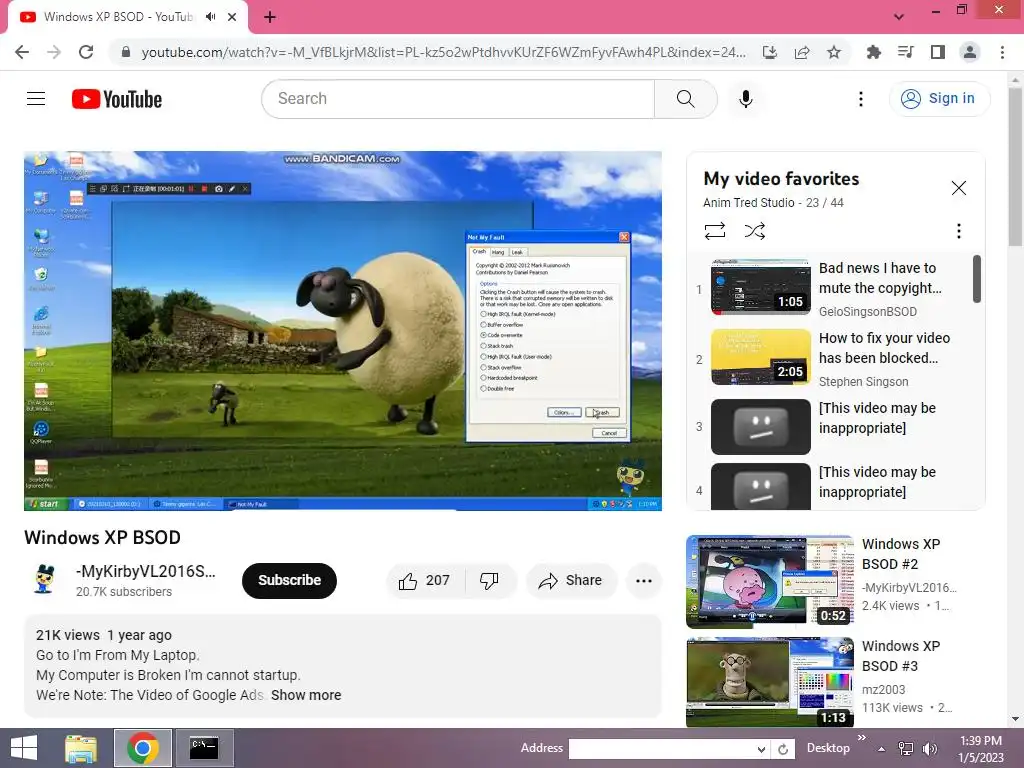Toggle the playlist loop button

click(715, 231)
